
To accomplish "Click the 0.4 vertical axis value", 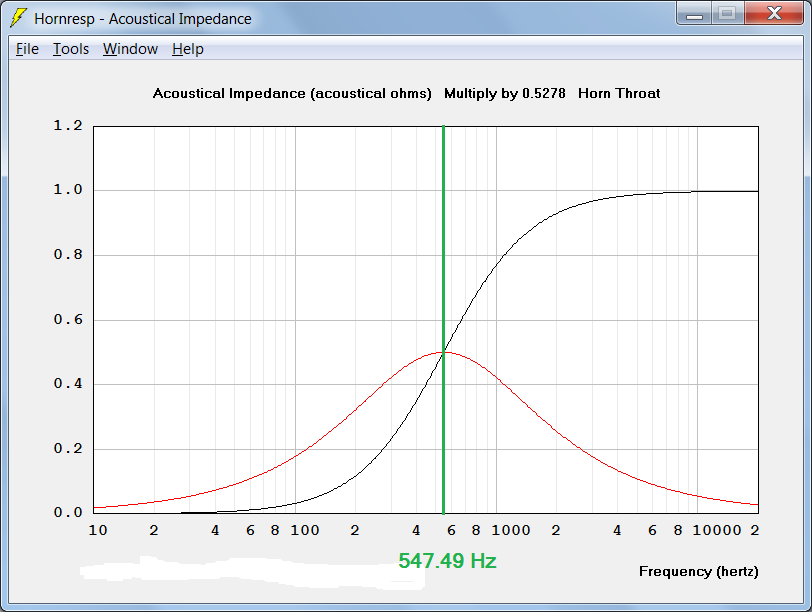I will (68, 383).
